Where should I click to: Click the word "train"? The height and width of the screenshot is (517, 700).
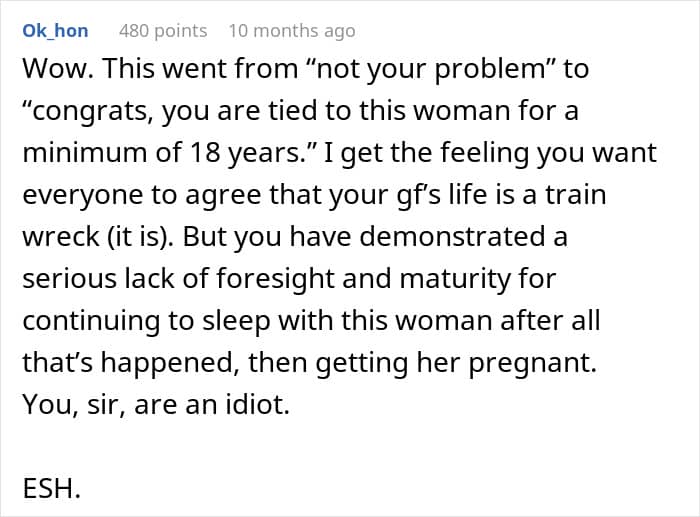[x=573, y=195]
